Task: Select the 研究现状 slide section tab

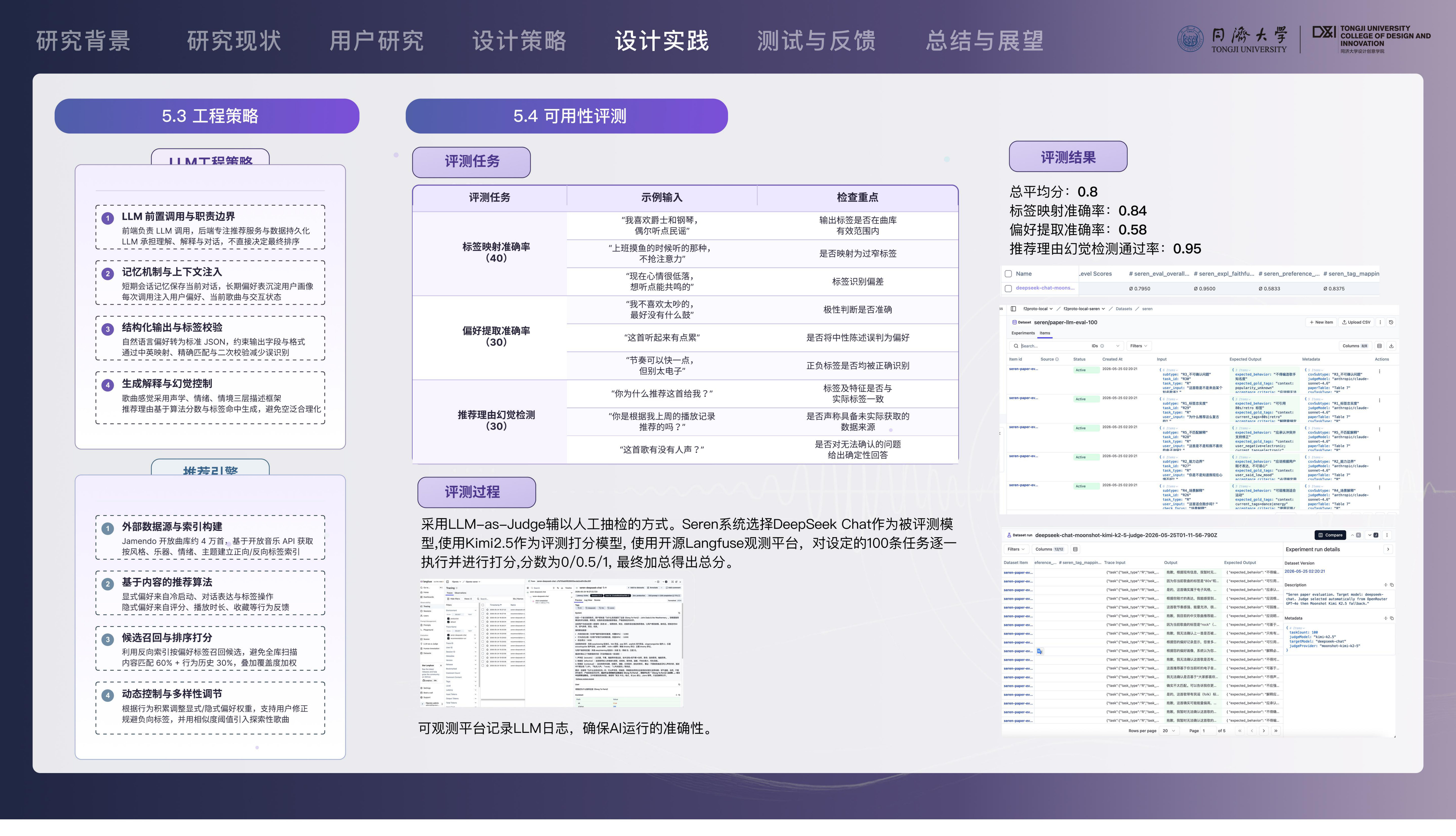Action: [x=234, y=41]
